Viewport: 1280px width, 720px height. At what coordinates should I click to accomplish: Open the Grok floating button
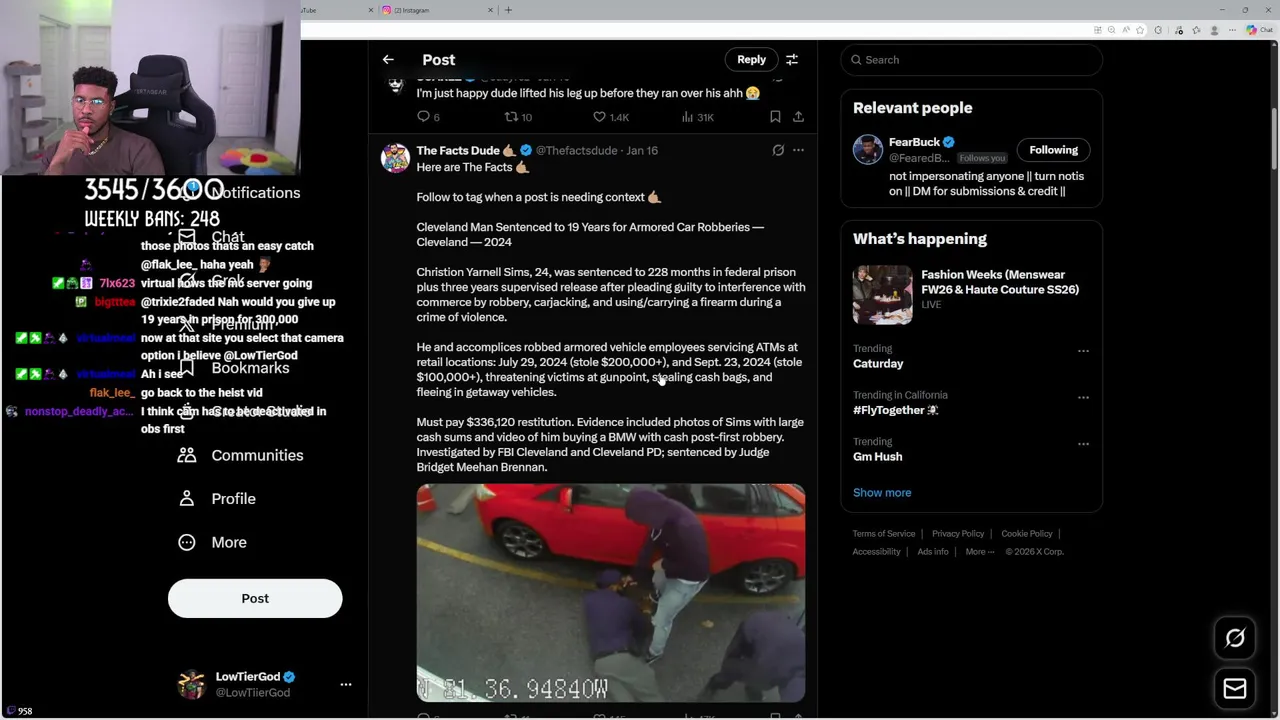(1235, 638)
